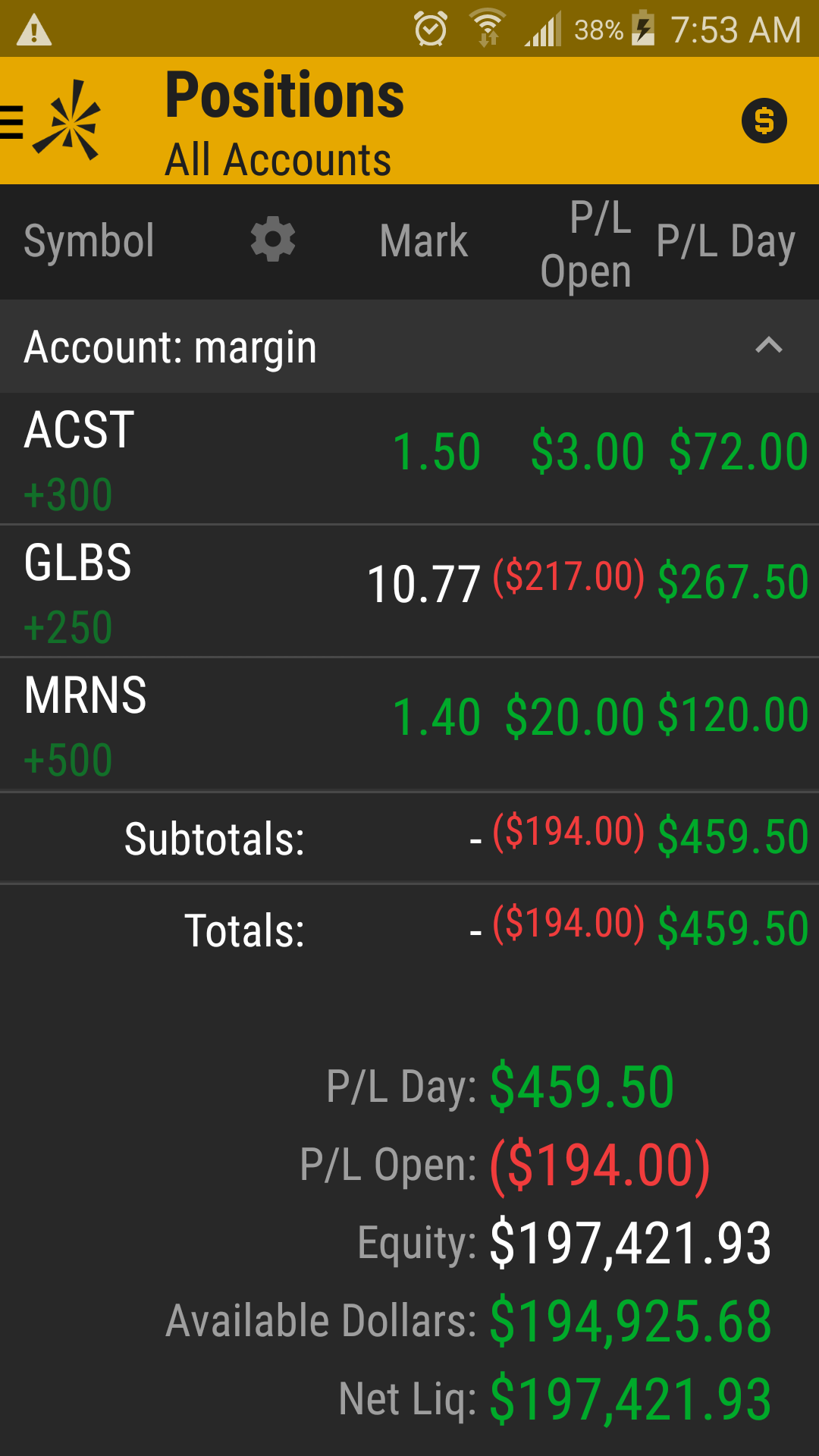Screen dimensions: 819x1456
Task: Tap the Subtotals row
Action: (409, 838)
